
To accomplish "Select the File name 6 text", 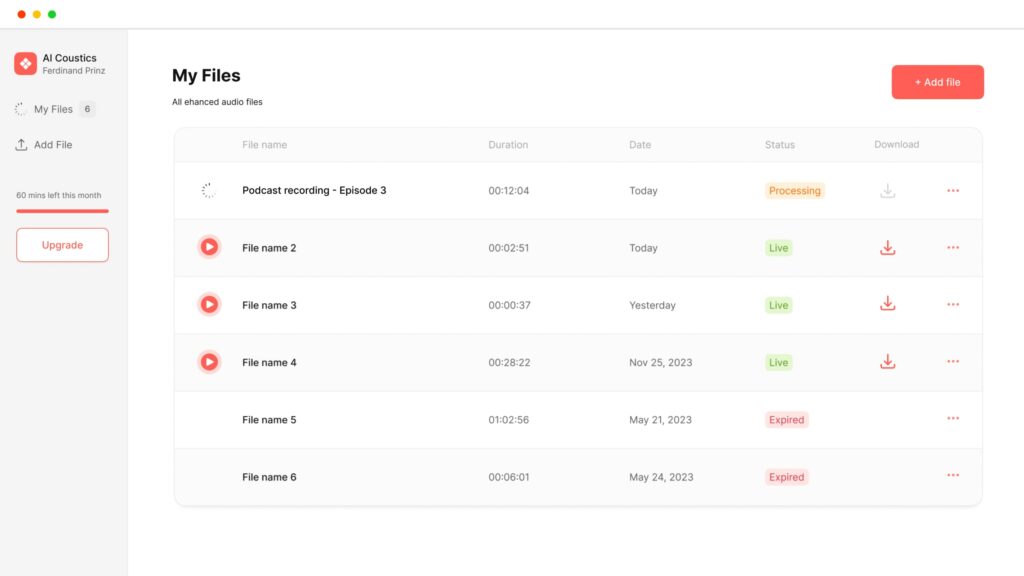I will point(269,477).
